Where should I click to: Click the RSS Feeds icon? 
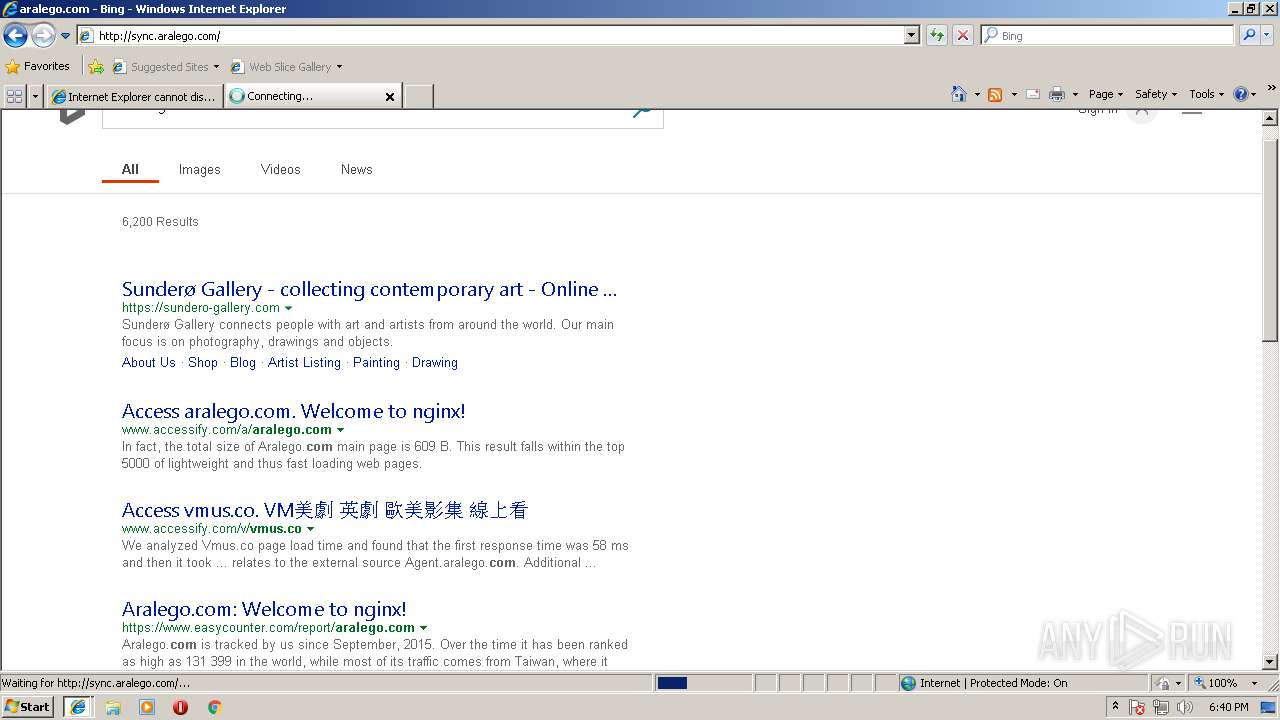tap(995, 94)
